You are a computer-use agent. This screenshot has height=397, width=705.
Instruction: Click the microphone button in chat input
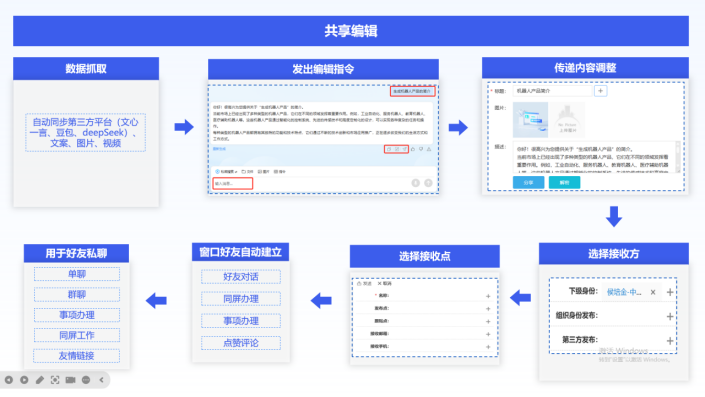tap(415, 183)
